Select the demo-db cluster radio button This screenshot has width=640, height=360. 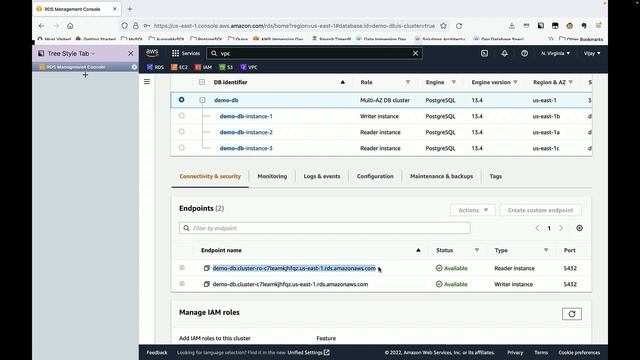[181, 100]
